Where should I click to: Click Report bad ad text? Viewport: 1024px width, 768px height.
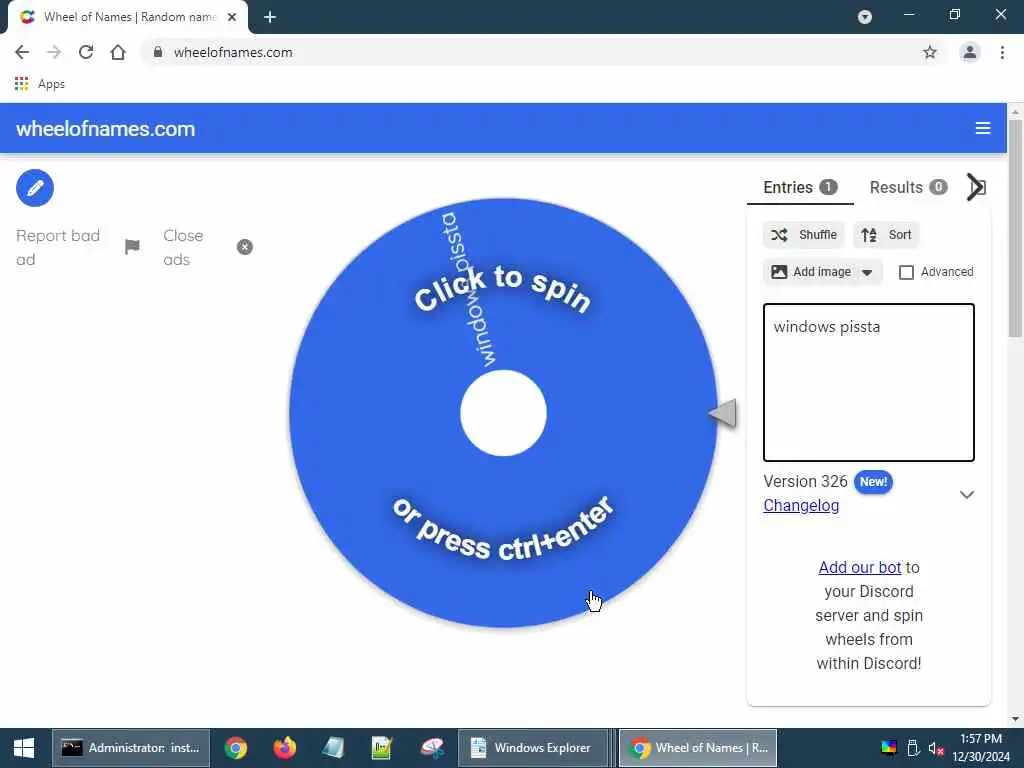57,248
